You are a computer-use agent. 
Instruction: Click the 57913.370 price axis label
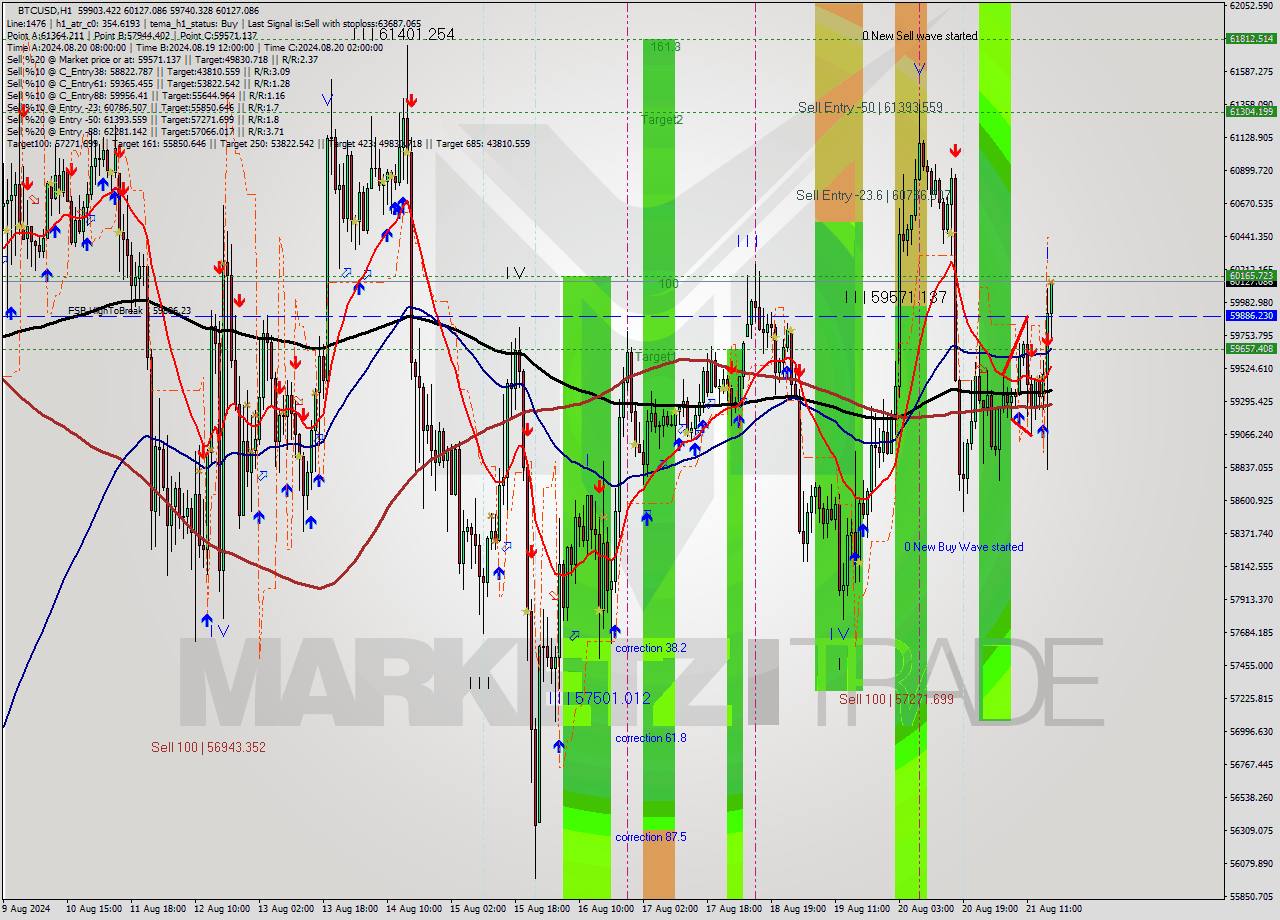coord(1250,600)
